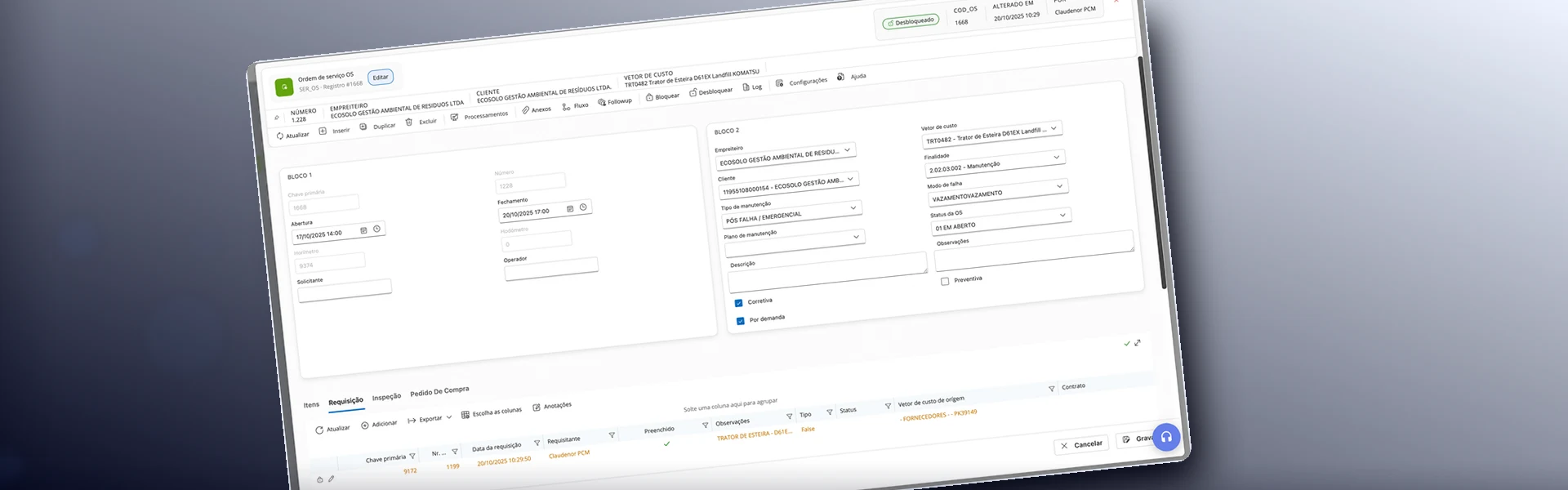Click the Excluir trash icon
This screenshot has height=490, width=1568.
pyautogui.click(x=409, y=122)
